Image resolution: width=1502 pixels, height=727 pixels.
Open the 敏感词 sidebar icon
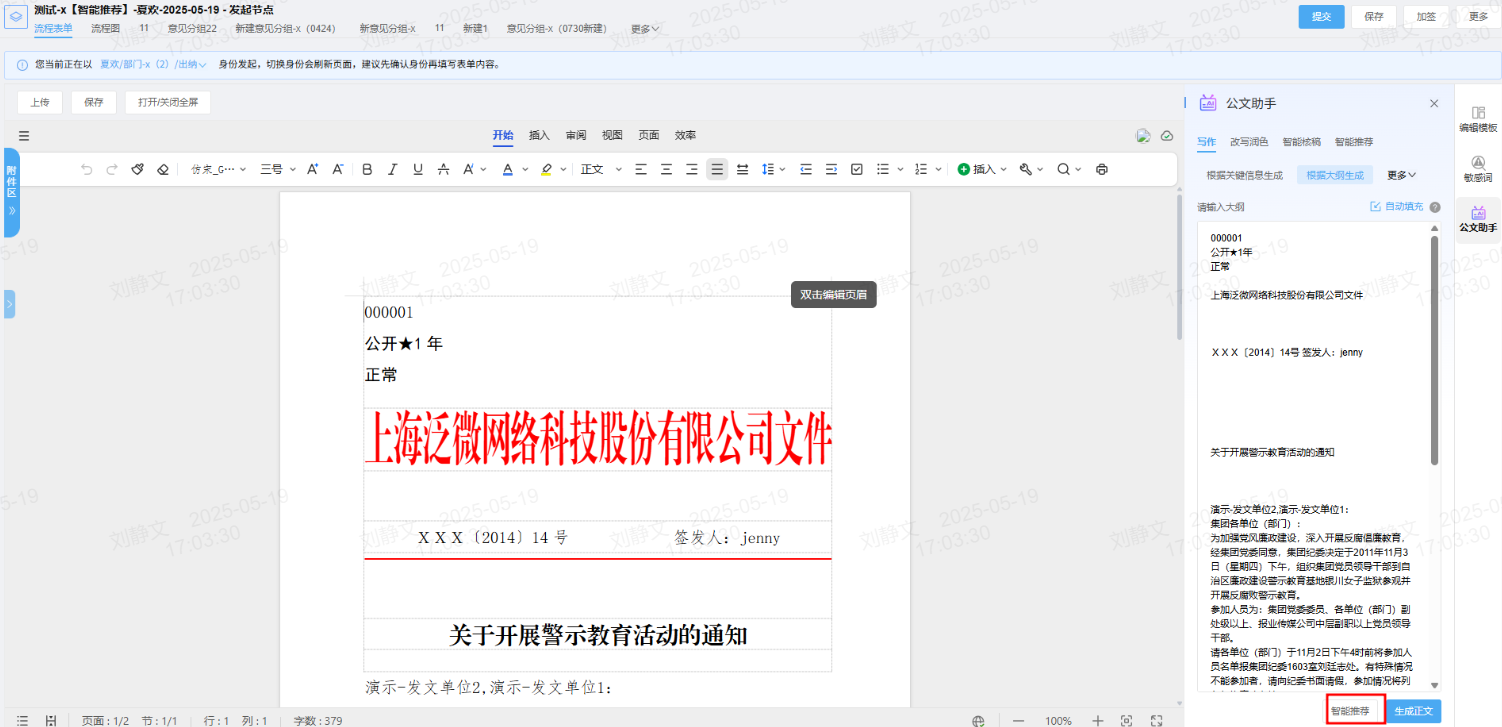coord(1478,168)
